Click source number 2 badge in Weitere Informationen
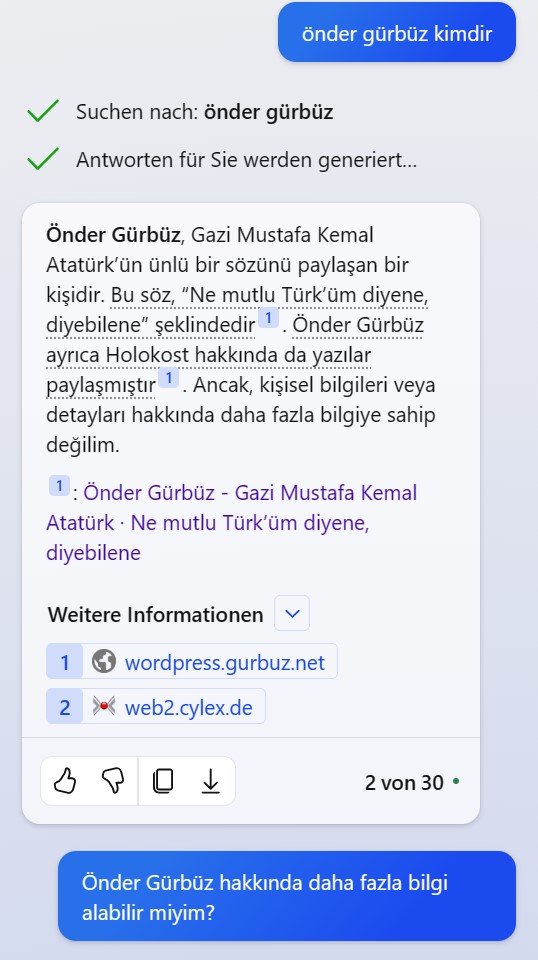 tap(64, 707)
